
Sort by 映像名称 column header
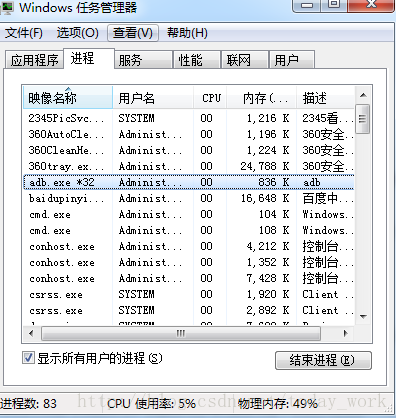[x=68, y=98]
